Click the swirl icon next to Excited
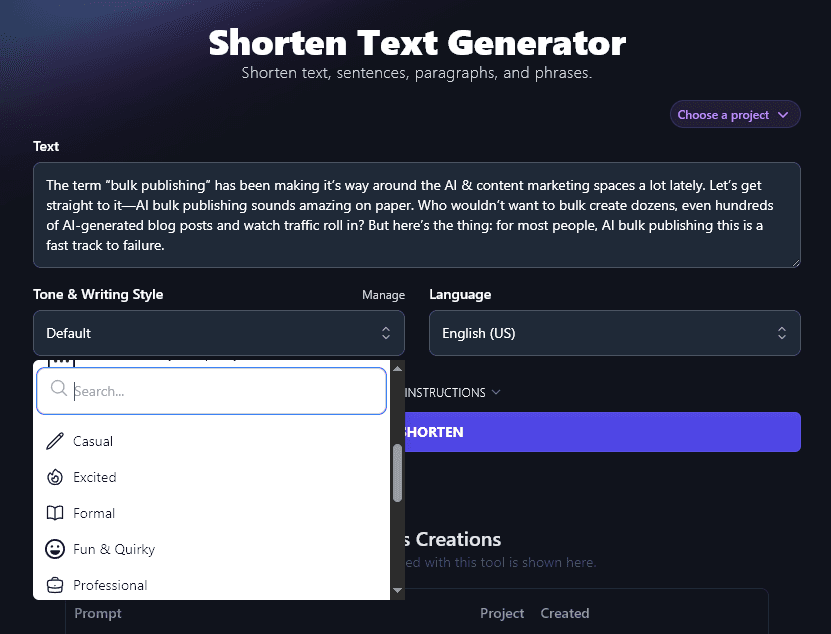Screen dimensions: 831x634 [55, 477]
